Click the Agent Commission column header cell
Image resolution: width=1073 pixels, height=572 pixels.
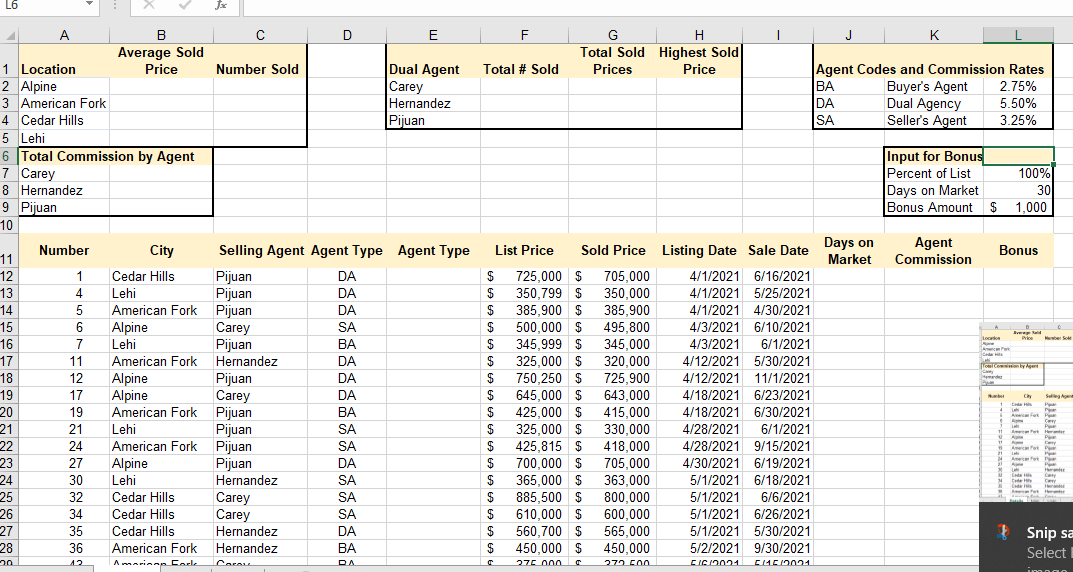point(933,250)
